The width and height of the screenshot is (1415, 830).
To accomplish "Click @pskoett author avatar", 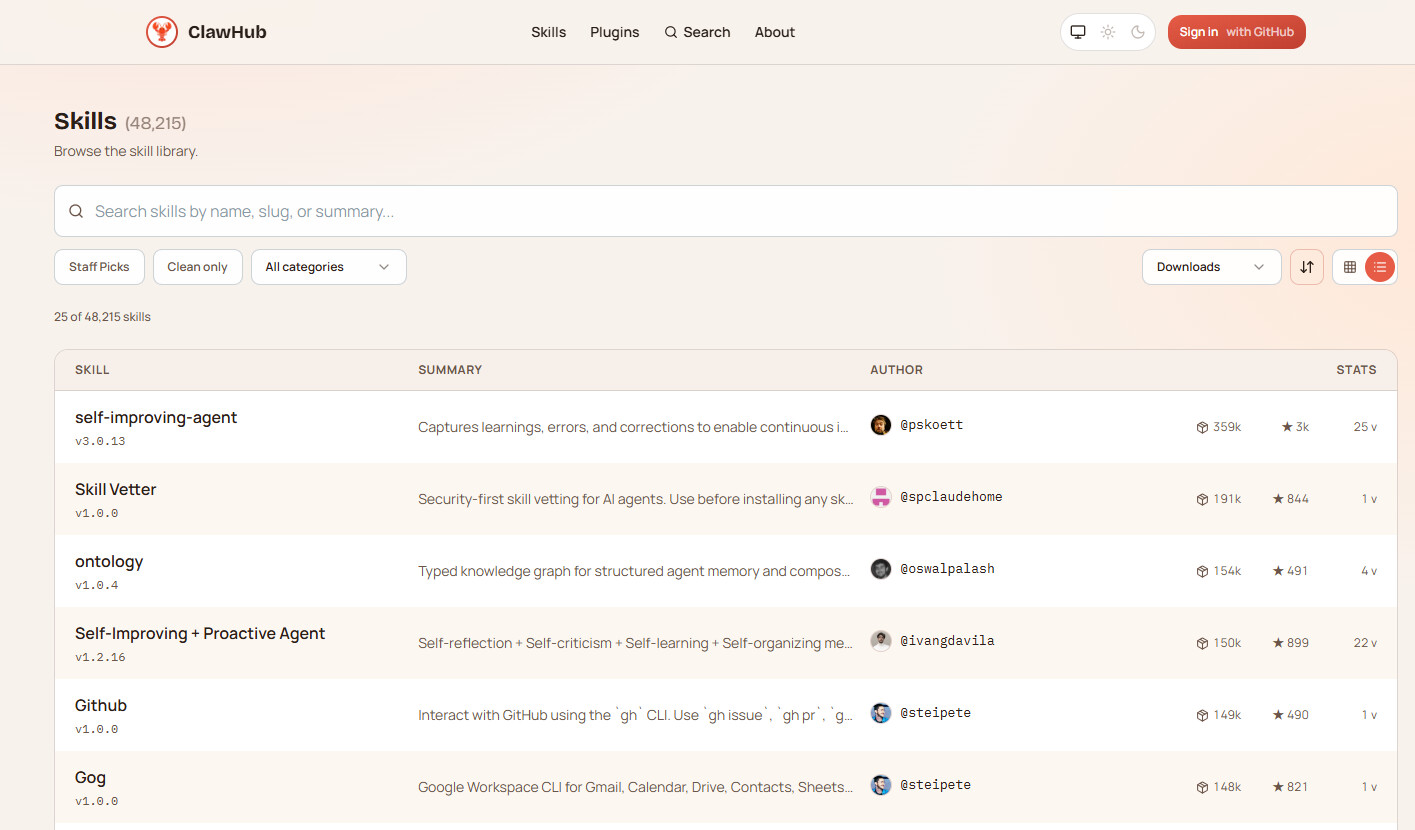I will (x=881, y=425).
